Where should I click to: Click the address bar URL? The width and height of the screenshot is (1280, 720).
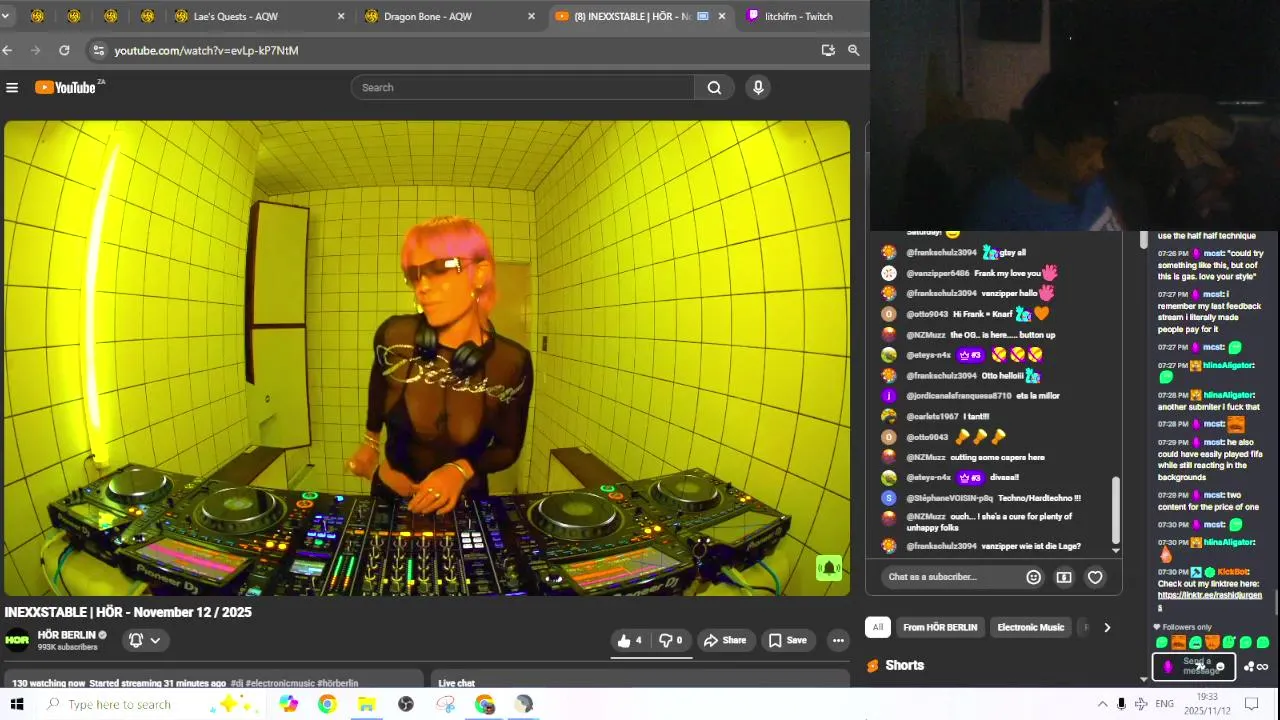coord(206,50)
